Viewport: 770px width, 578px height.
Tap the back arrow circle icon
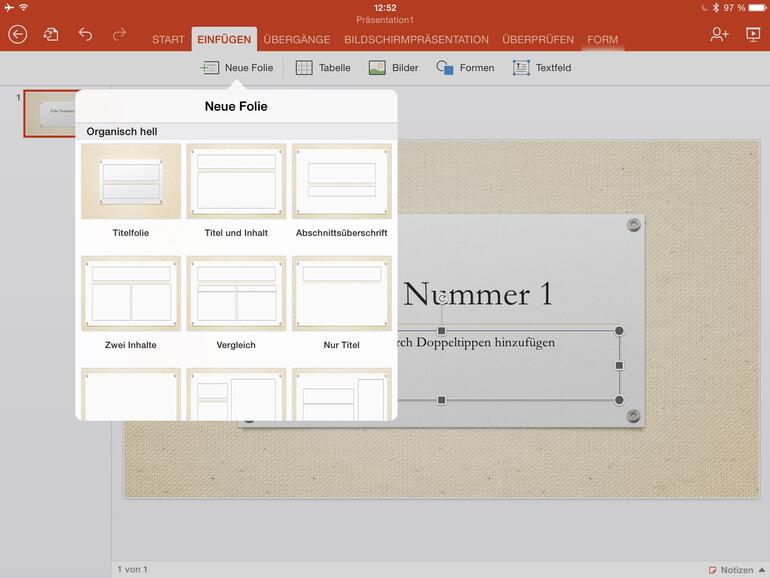[17, 35]
